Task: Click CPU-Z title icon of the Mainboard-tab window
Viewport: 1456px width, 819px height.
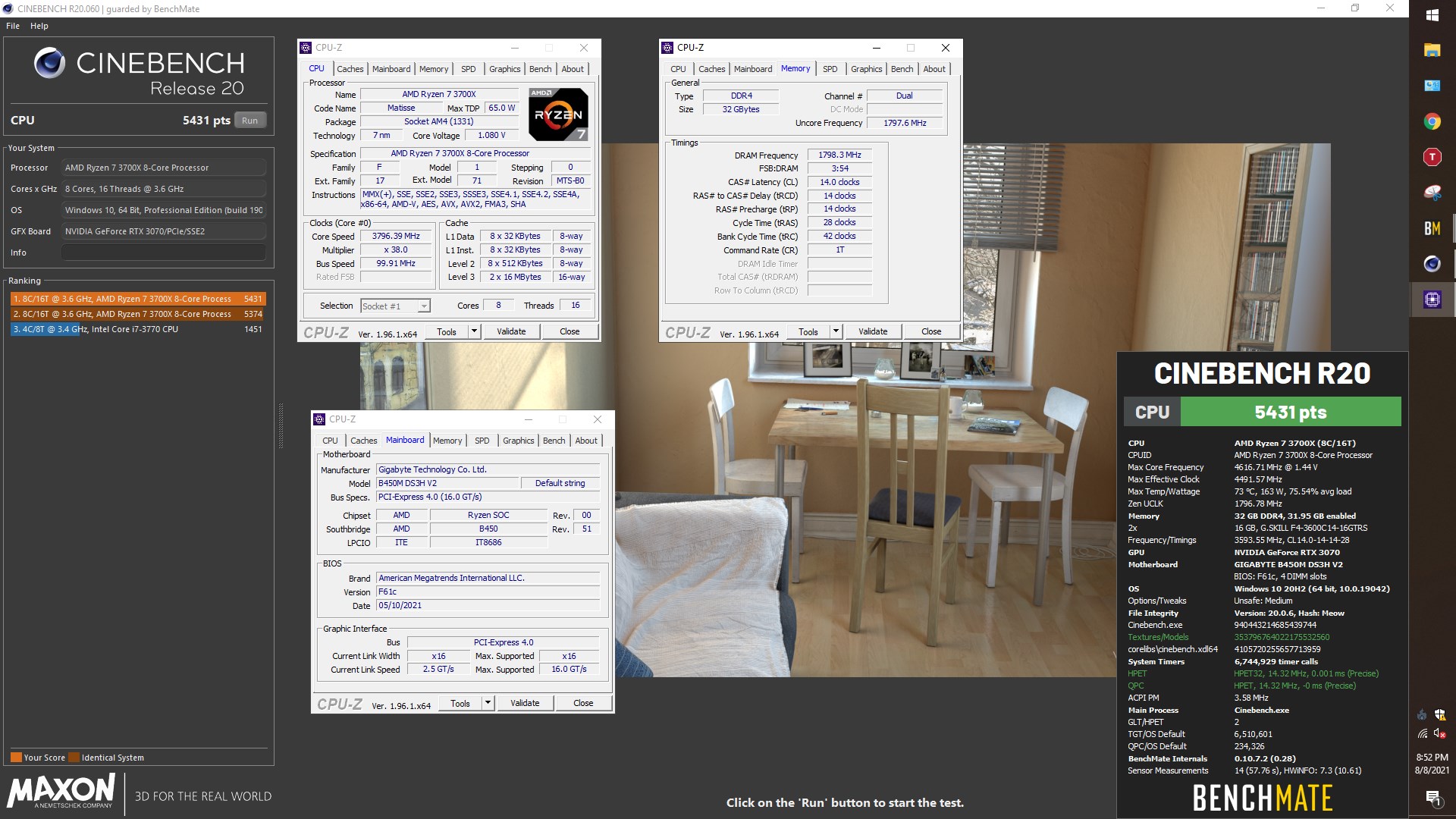Action: point(318,419)
